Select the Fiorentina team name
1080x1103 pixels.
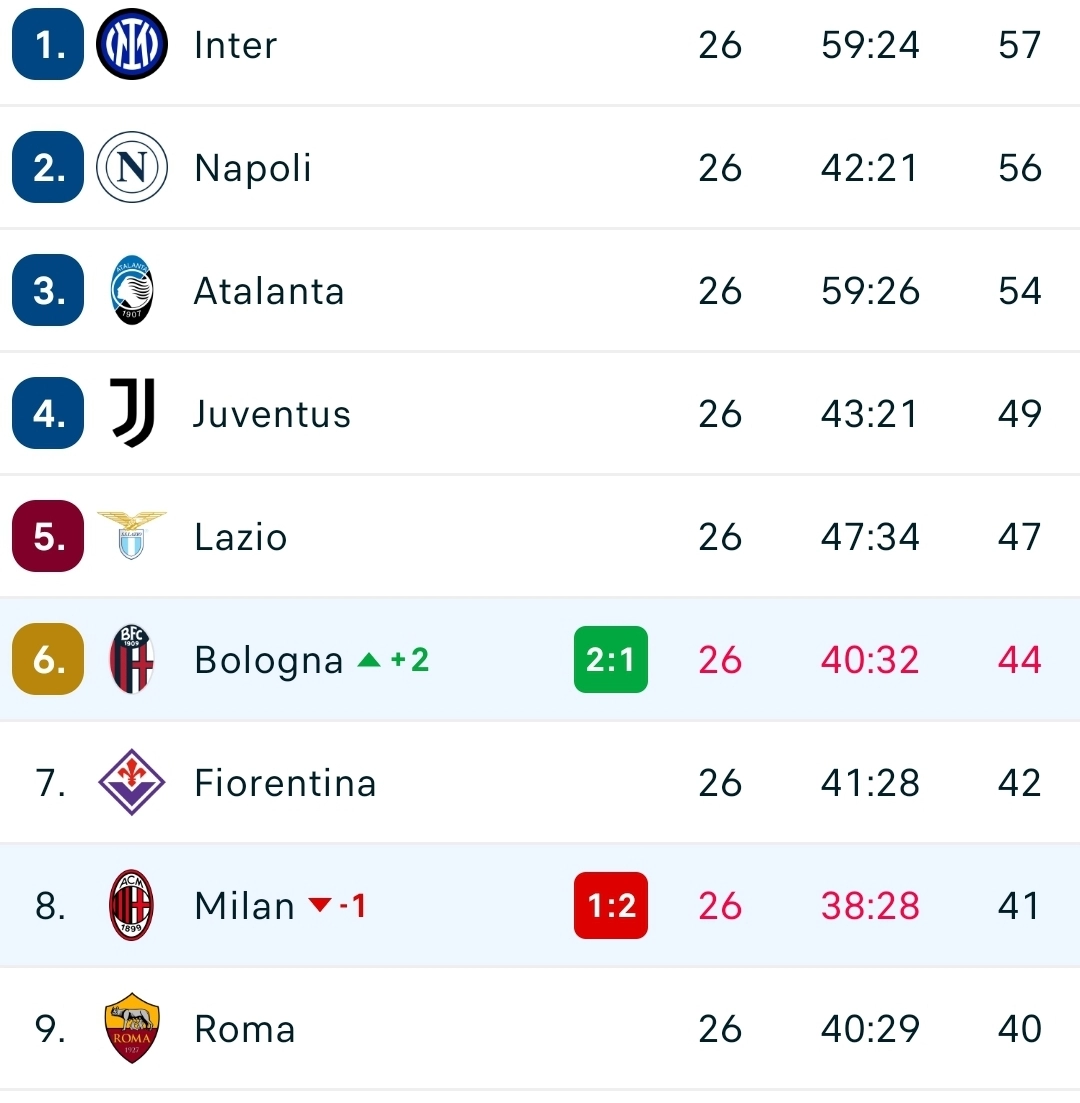(x=285, y=782)
